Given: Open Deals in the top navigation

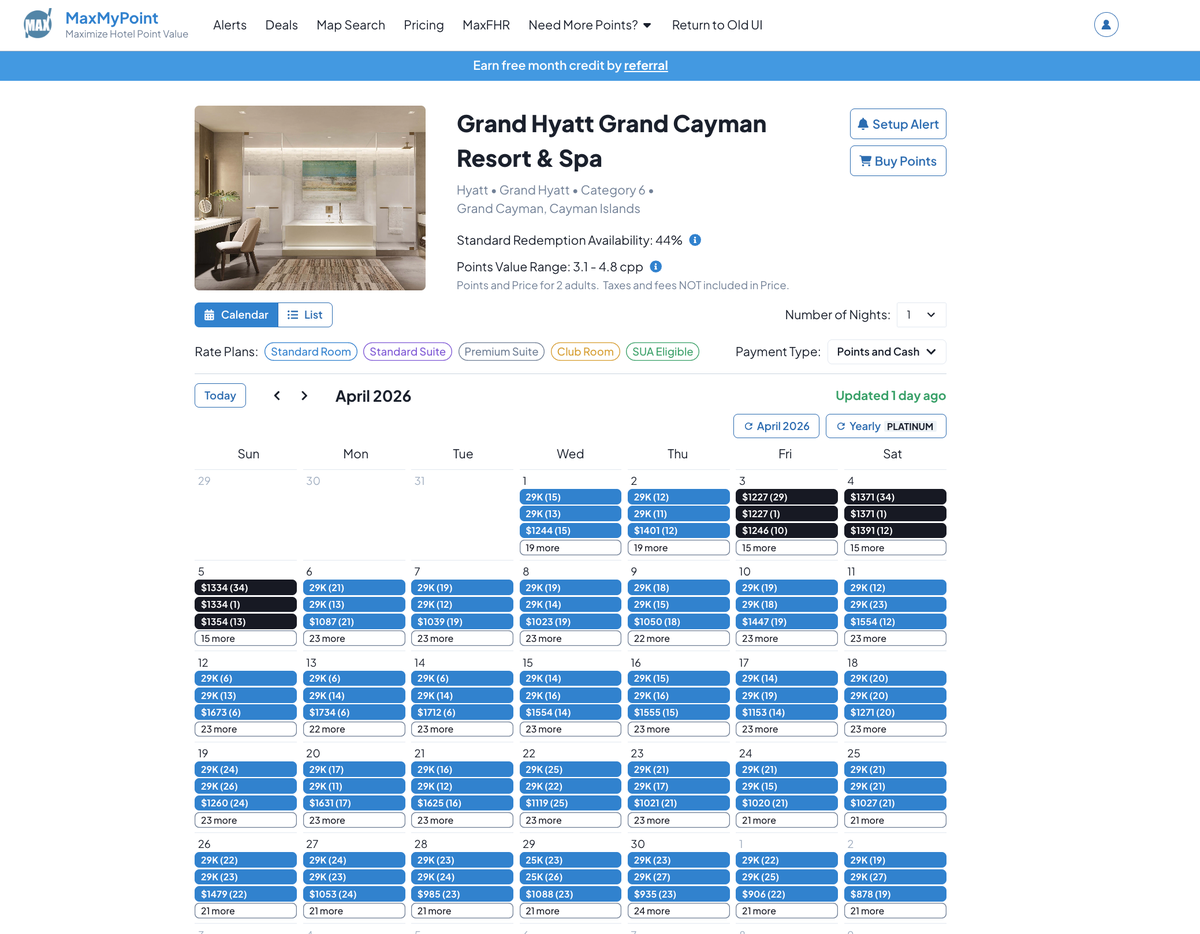Looking at the screenshot, I should [x=282, y=25].
